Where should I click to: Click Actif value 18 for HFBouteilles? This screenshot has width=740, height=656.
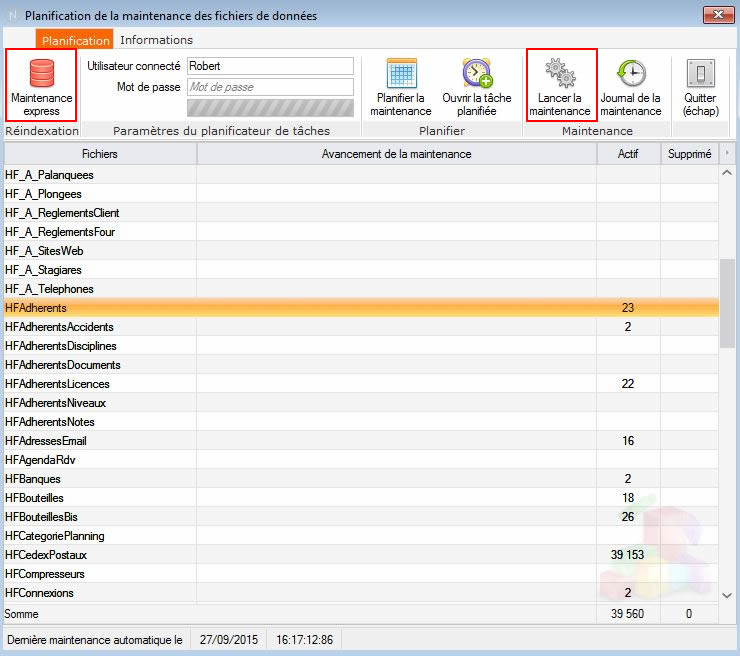628,498
